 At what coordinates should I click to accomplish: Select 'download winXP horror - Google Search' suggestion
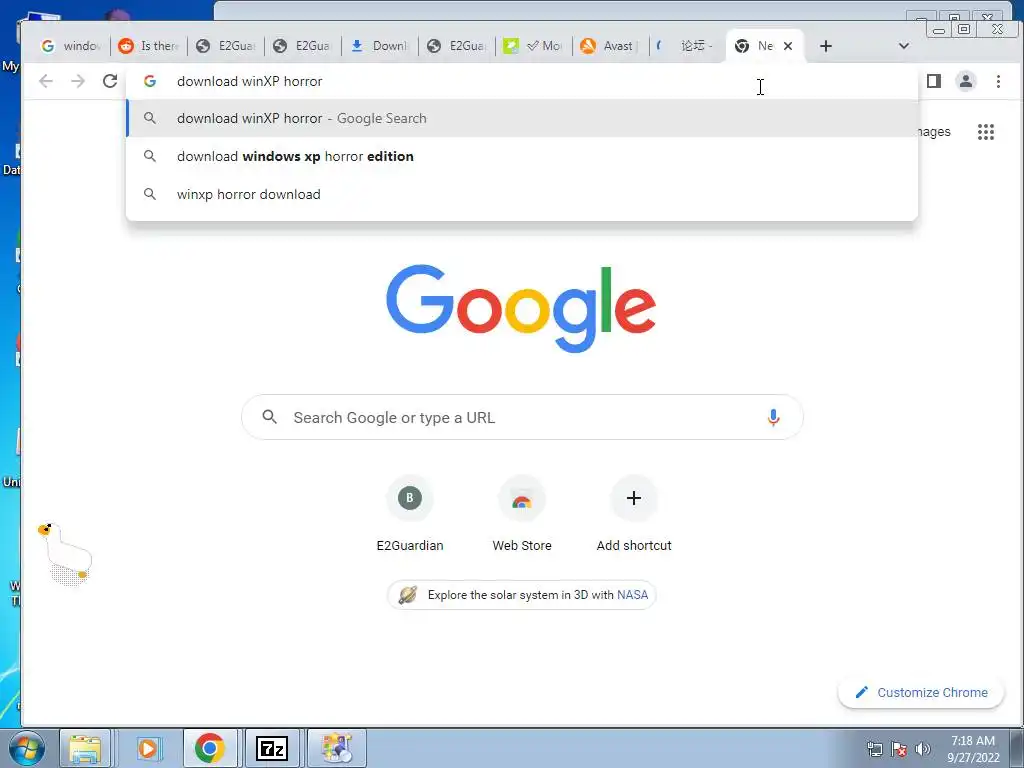[x=522, y=118]
